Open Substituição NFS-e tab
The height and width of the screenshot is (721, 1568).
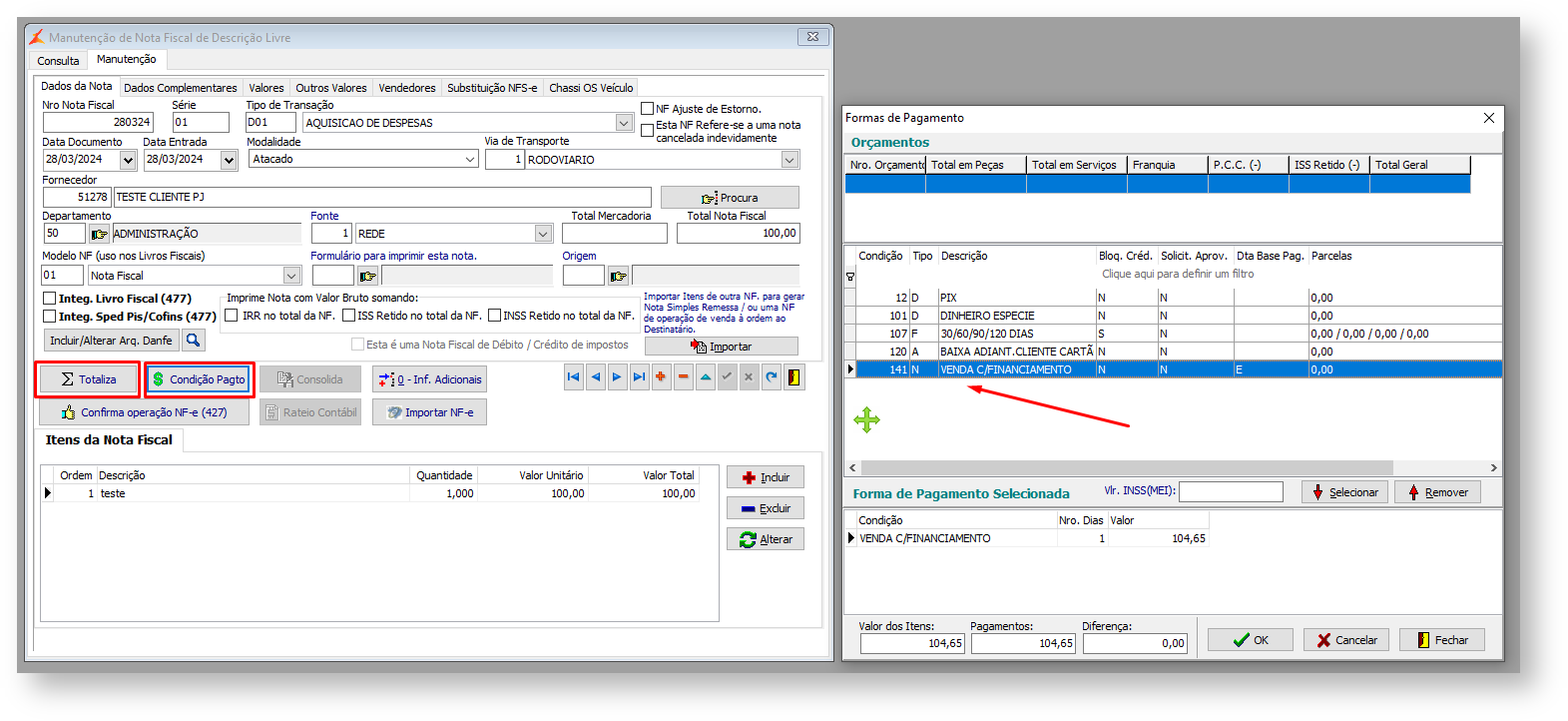[x=492, y=88]
